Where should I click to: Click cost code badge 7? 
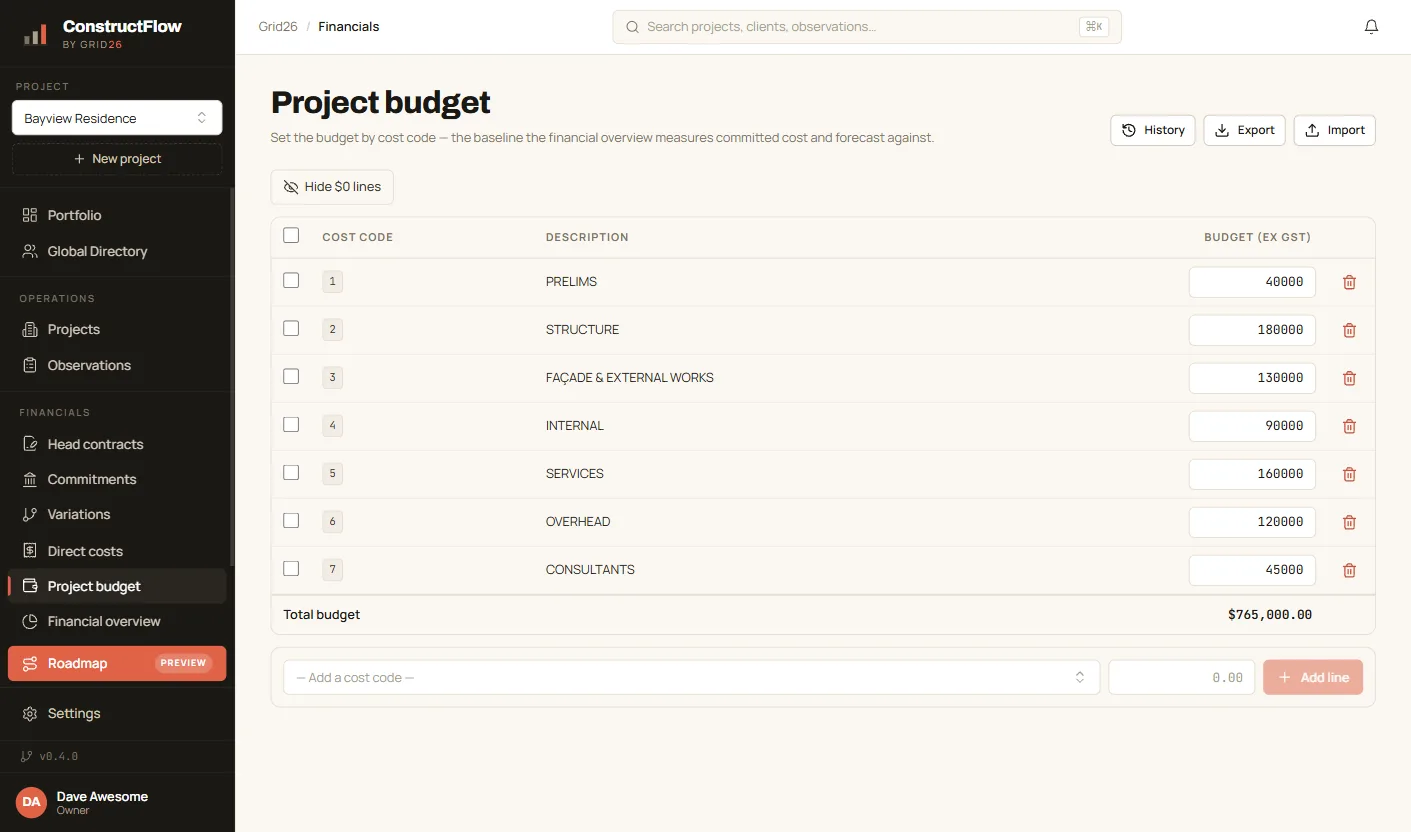332,570
